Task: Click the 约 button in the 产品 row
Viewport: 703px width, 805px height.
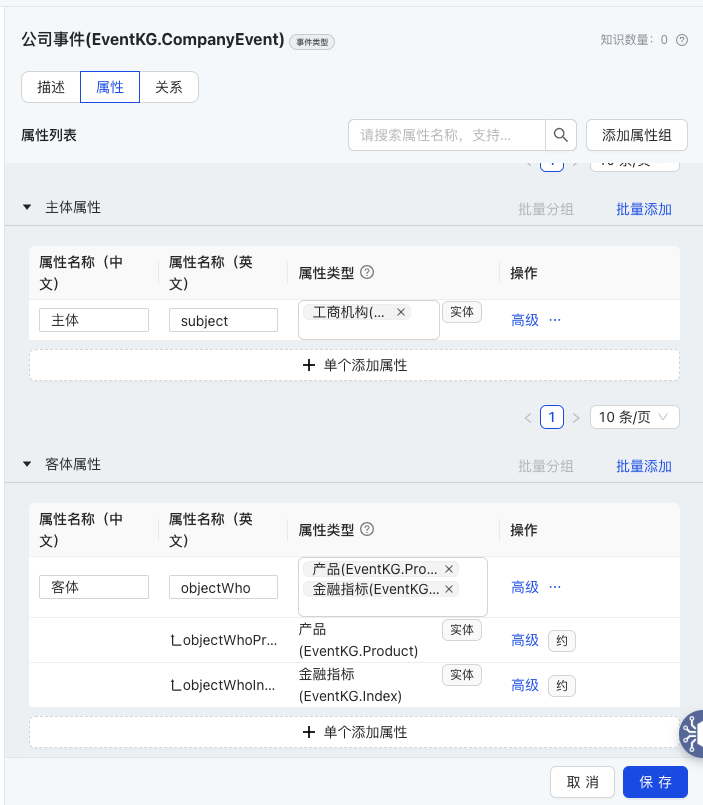Action: point(562,641)
